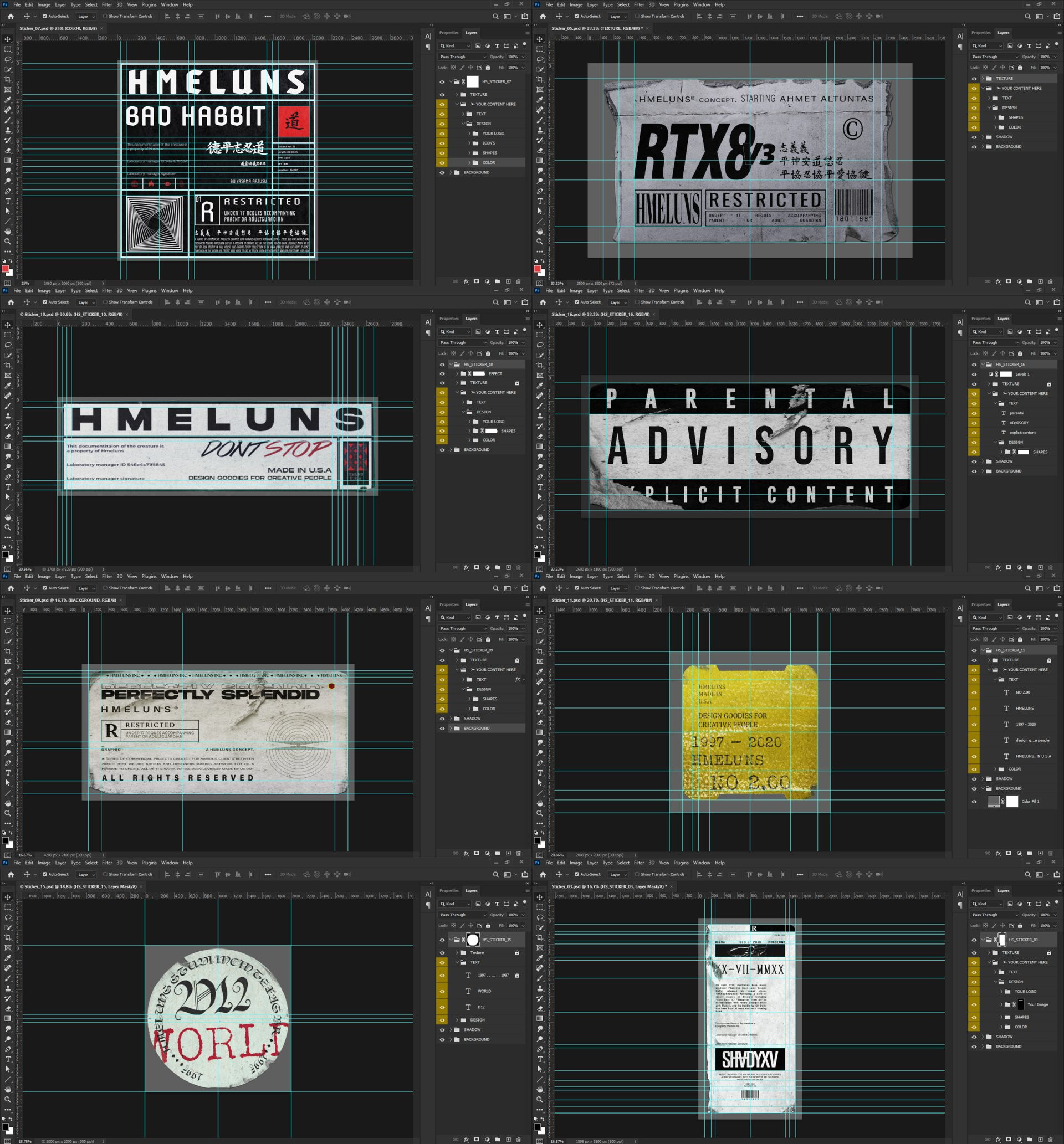Expand the SHAPES layer group

tap(470, 152)
